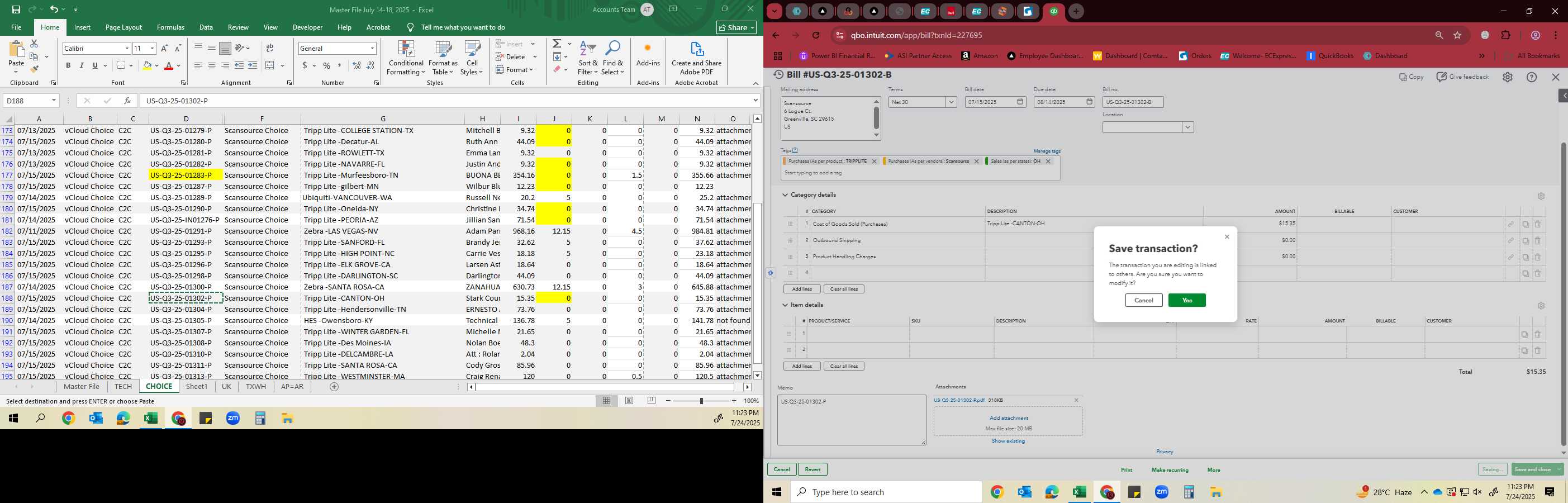The height and width of the screenshot is (503, 1568).
Task: Toggle Italic formatting in Excel
Action: 82,65
